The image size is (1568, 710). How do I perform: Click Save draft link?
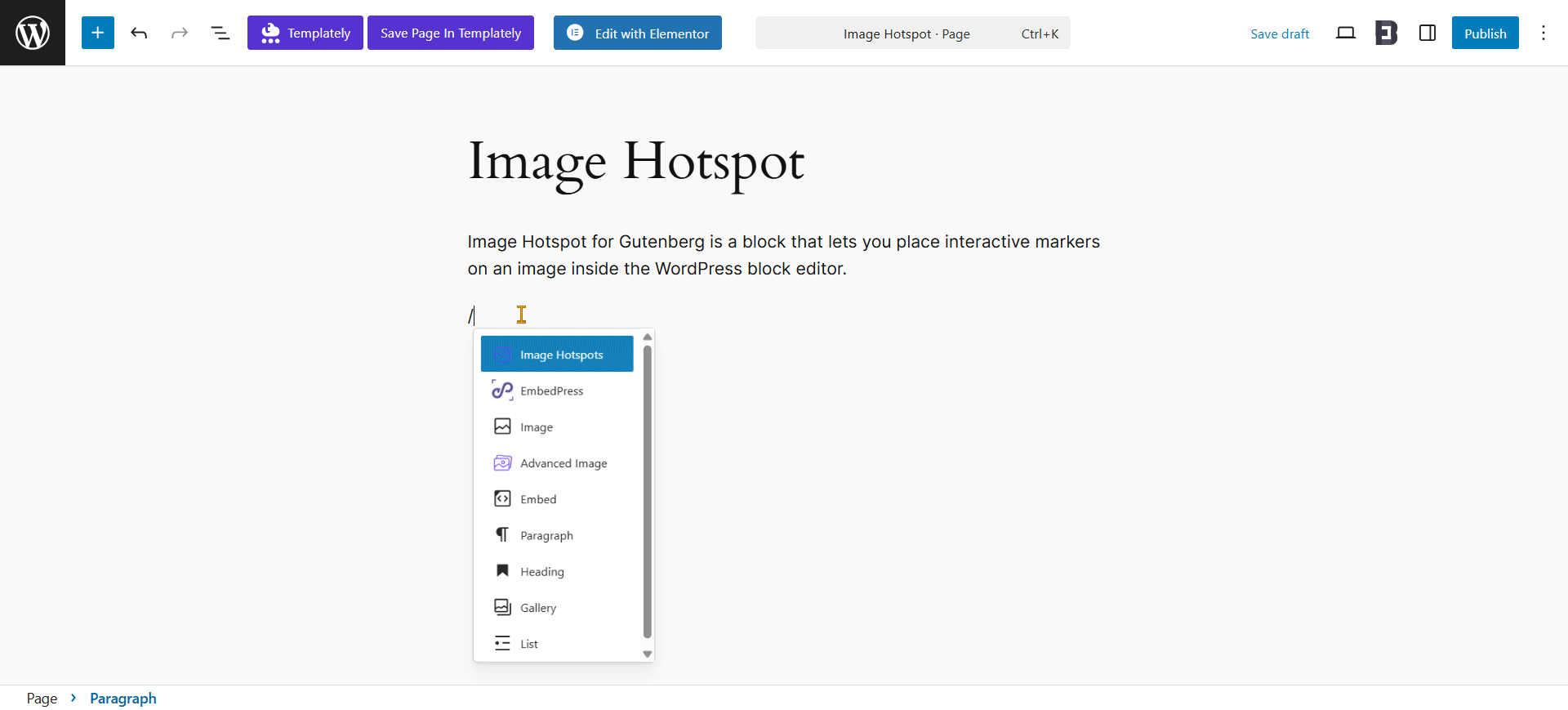click(x=1280, y=33)
